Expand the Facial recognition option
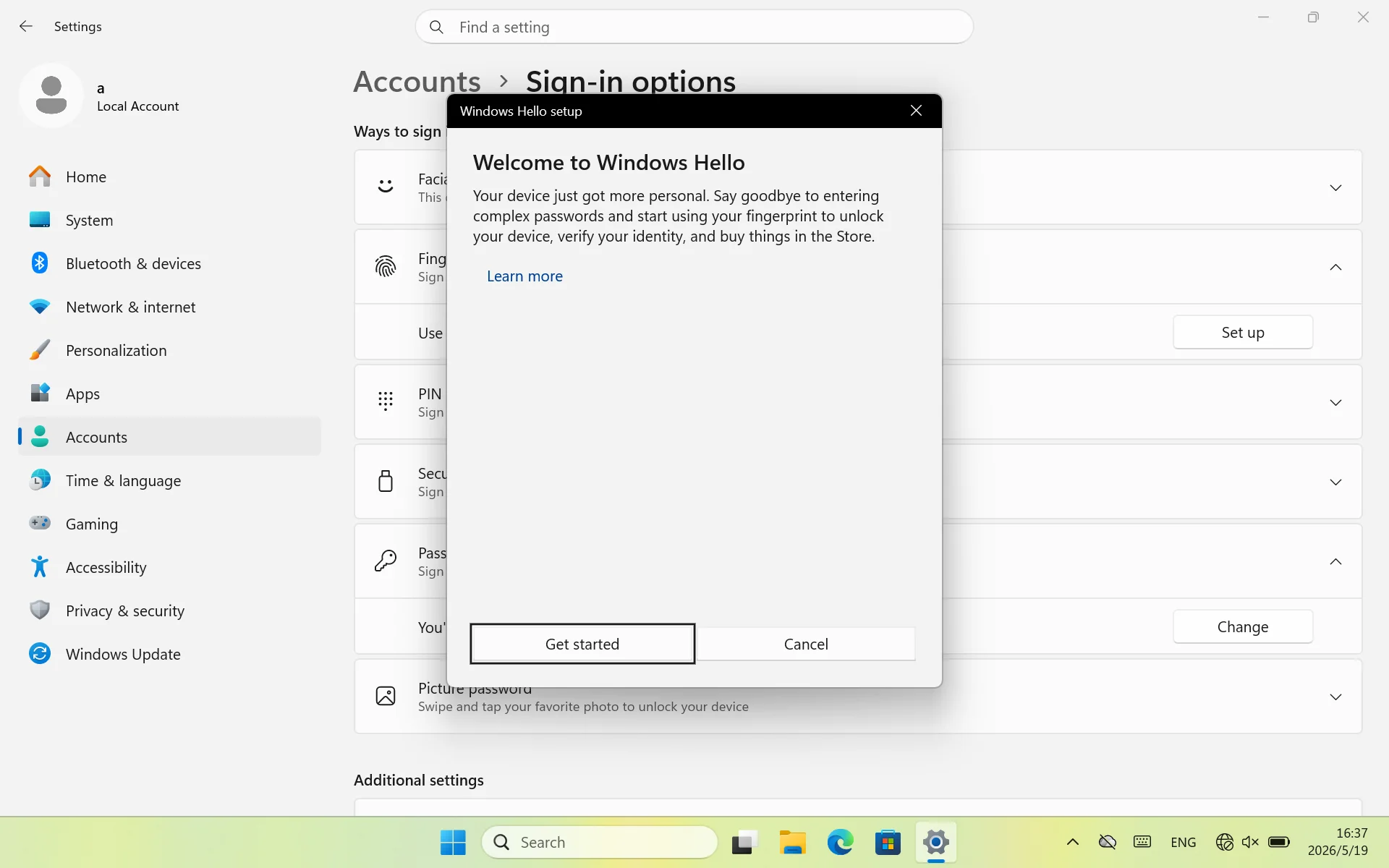The image size is (1389, 868). pyautogui.click(x=1335, y=188)
